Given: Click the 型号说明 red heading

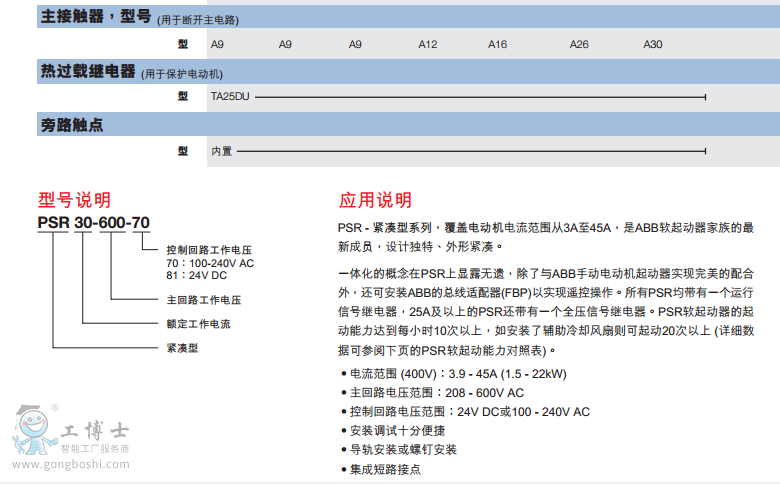Looking at the screenshot, I should click(74, 199).
